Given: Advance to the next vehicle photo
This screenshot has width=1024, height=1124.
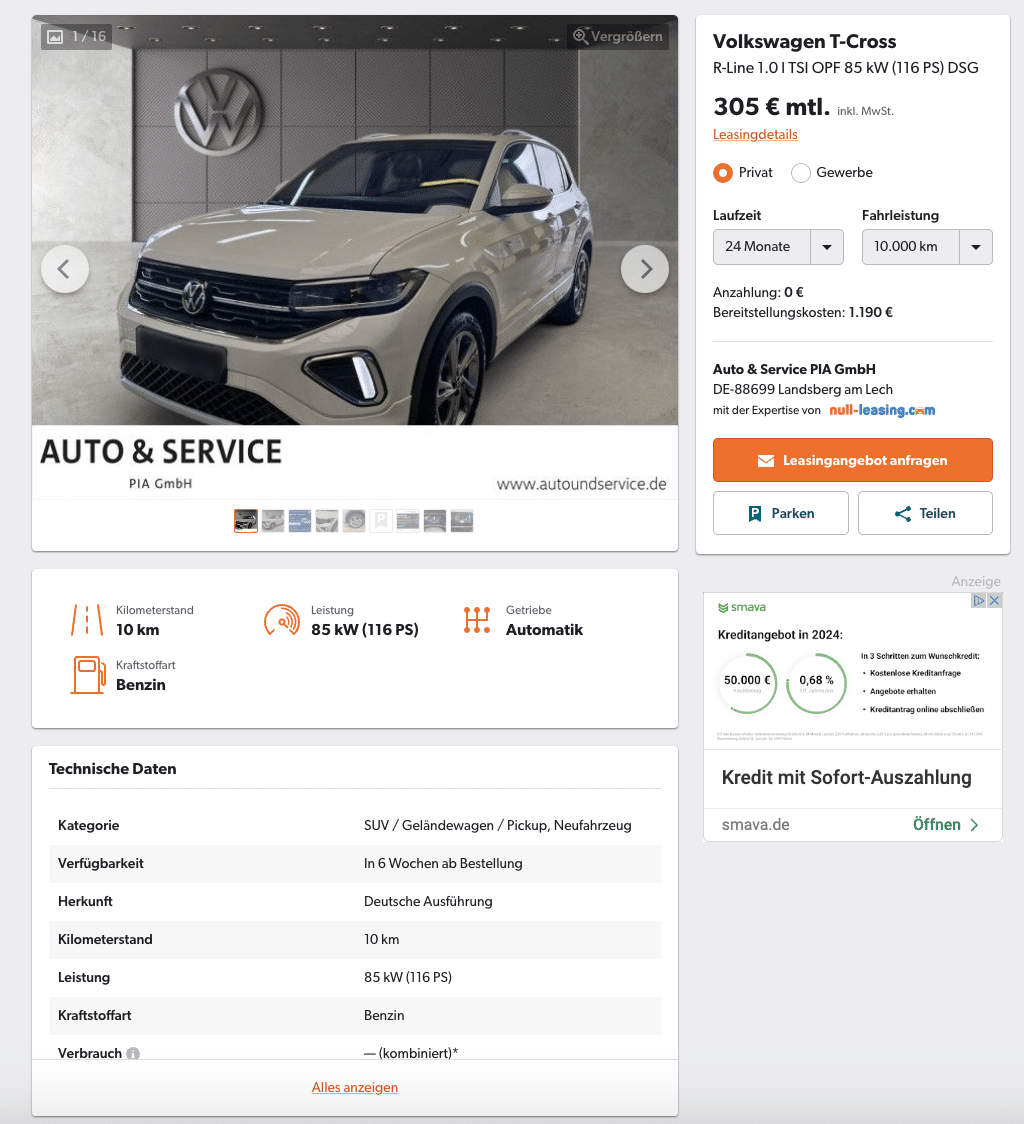Looking at the screenshot, I should click(x=645, y=270).
